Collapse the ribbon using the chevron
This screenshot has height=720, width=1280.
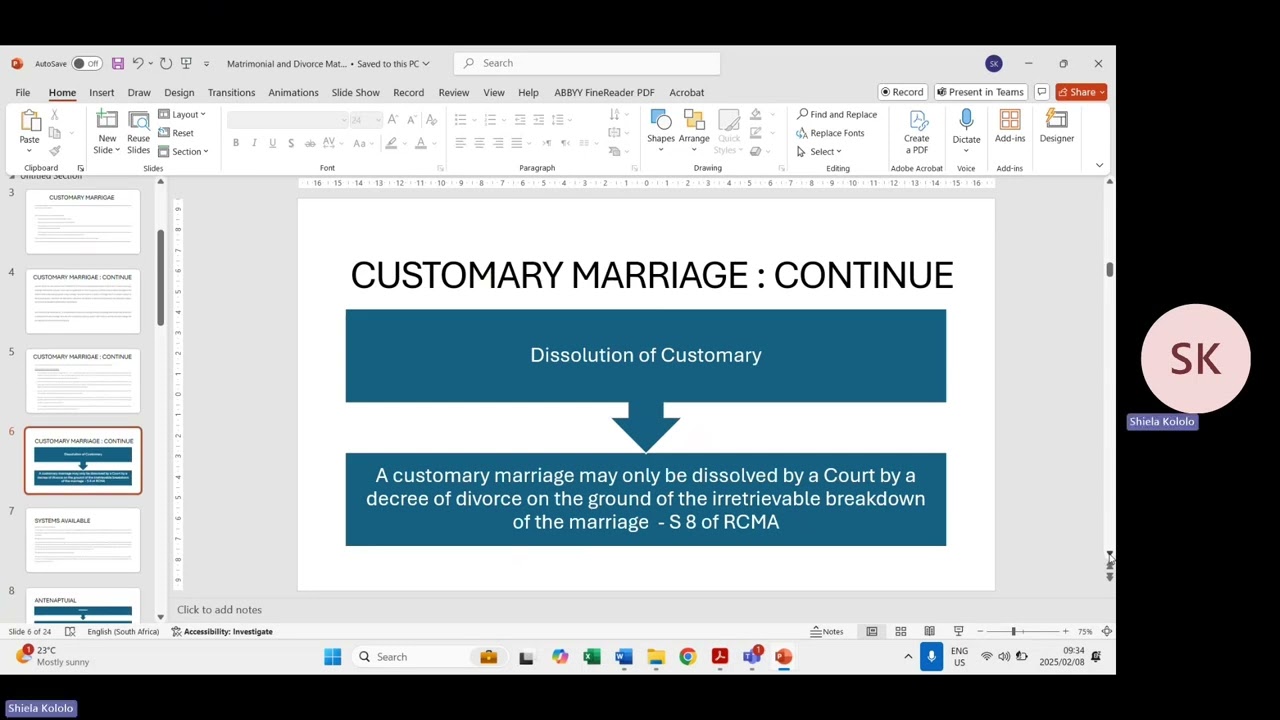click(x=1099, y=166)
